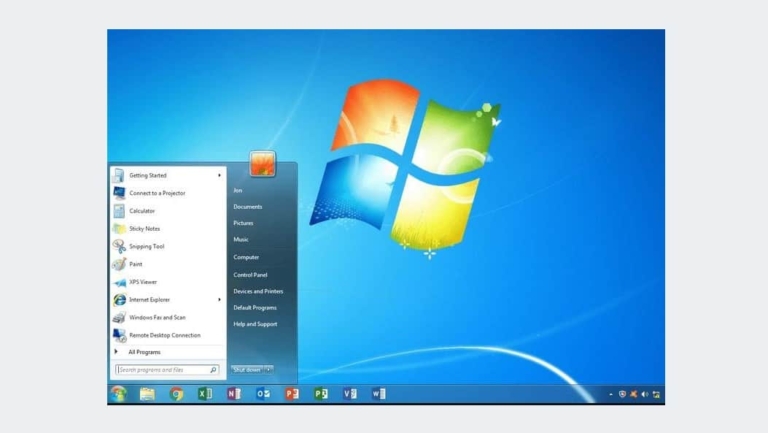Expand the Getting Started jump list arrow
768x433 pixels.
pos(219,175)
